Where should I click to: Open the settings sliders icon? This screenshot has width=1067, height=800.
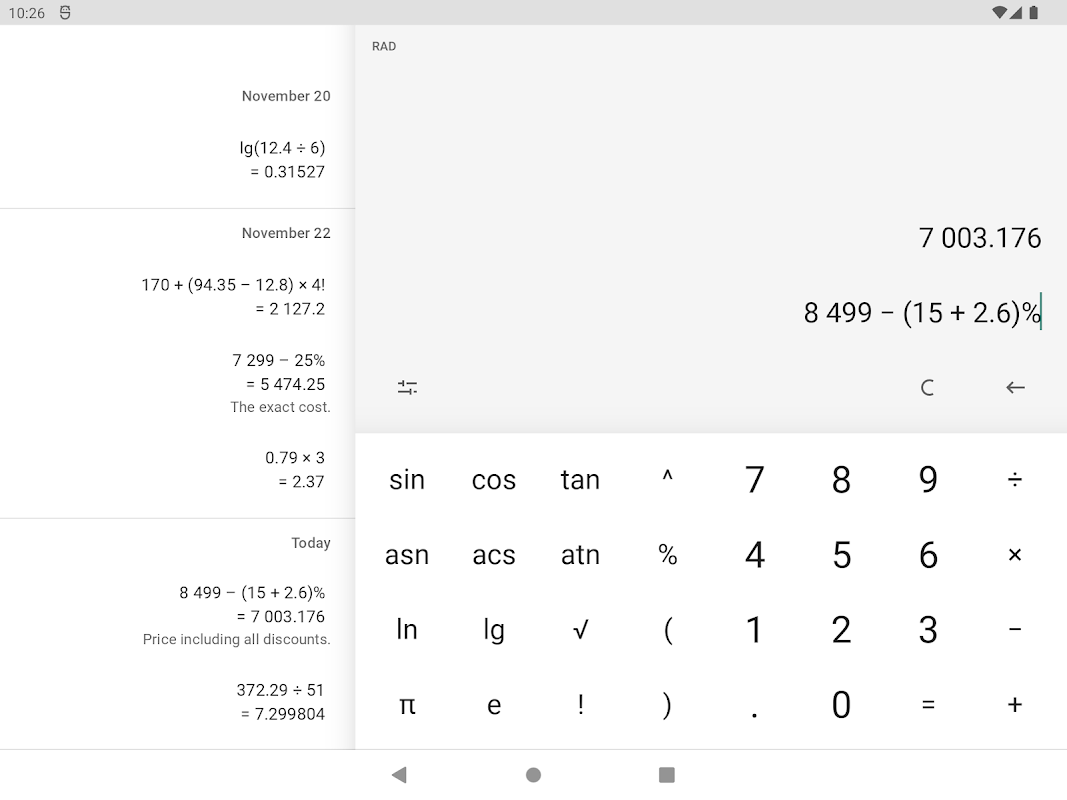pos(407,388)
